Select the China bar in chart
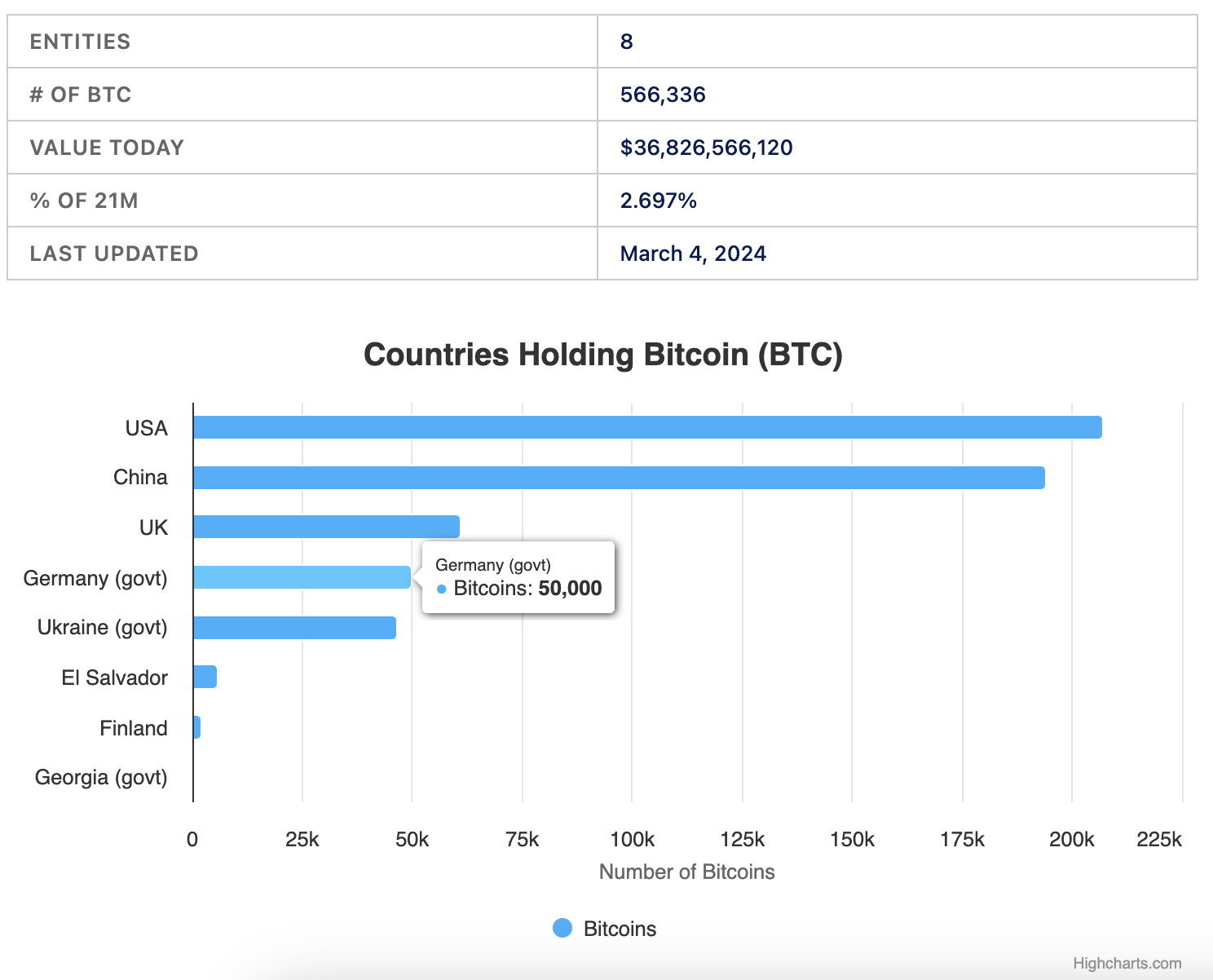The image size is (1213, 980). click(618, 478)
